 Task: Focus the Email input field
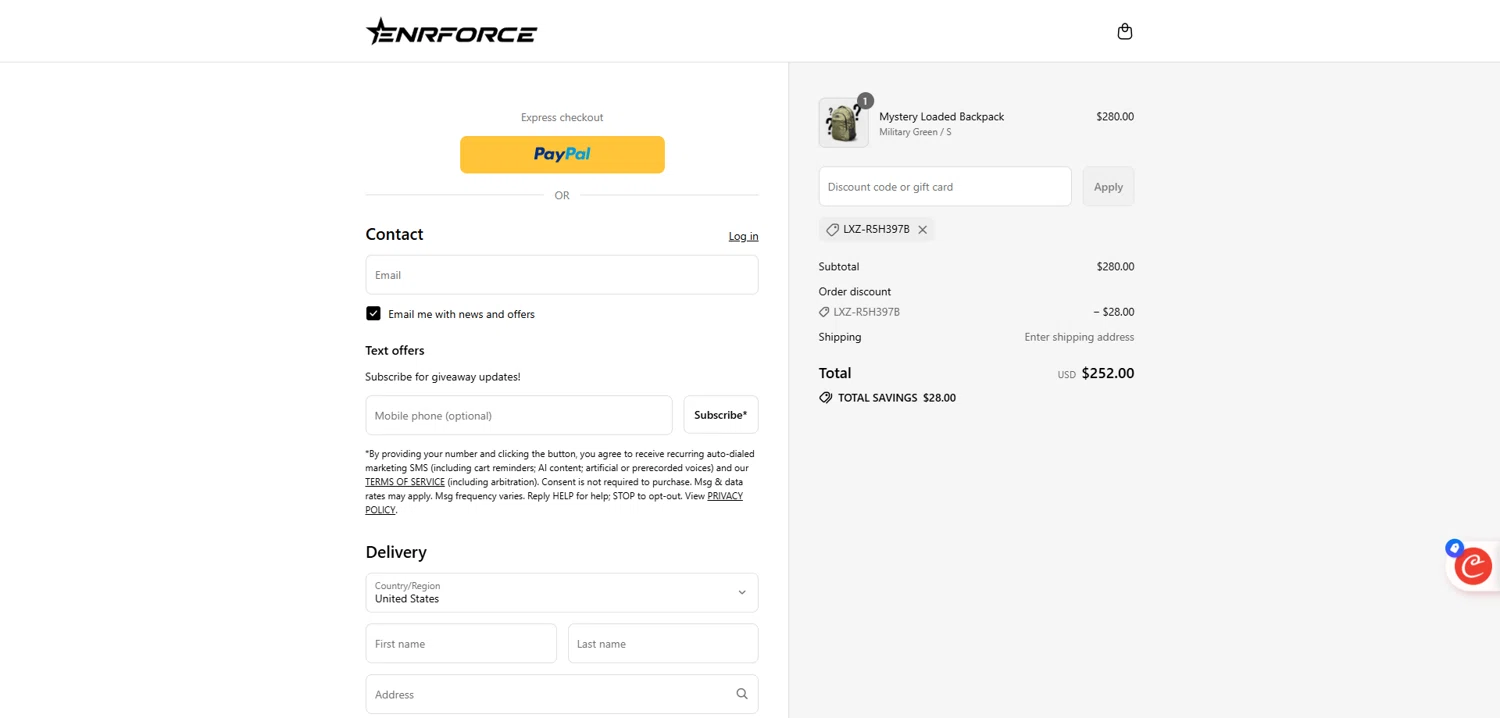[562, 275]
